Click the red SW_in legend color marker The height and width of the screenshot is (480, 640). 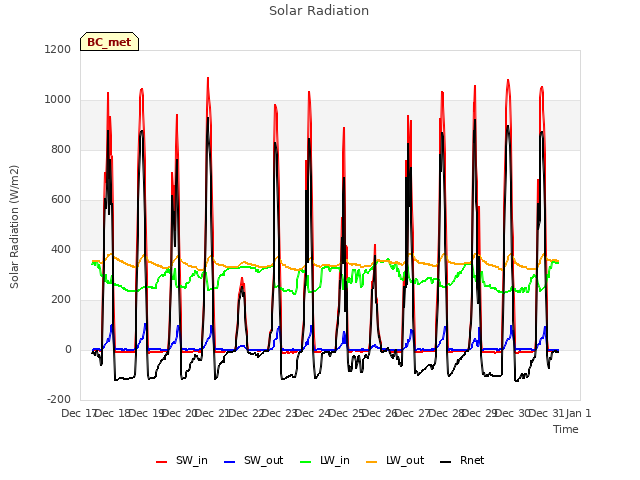tap(162, 462)
